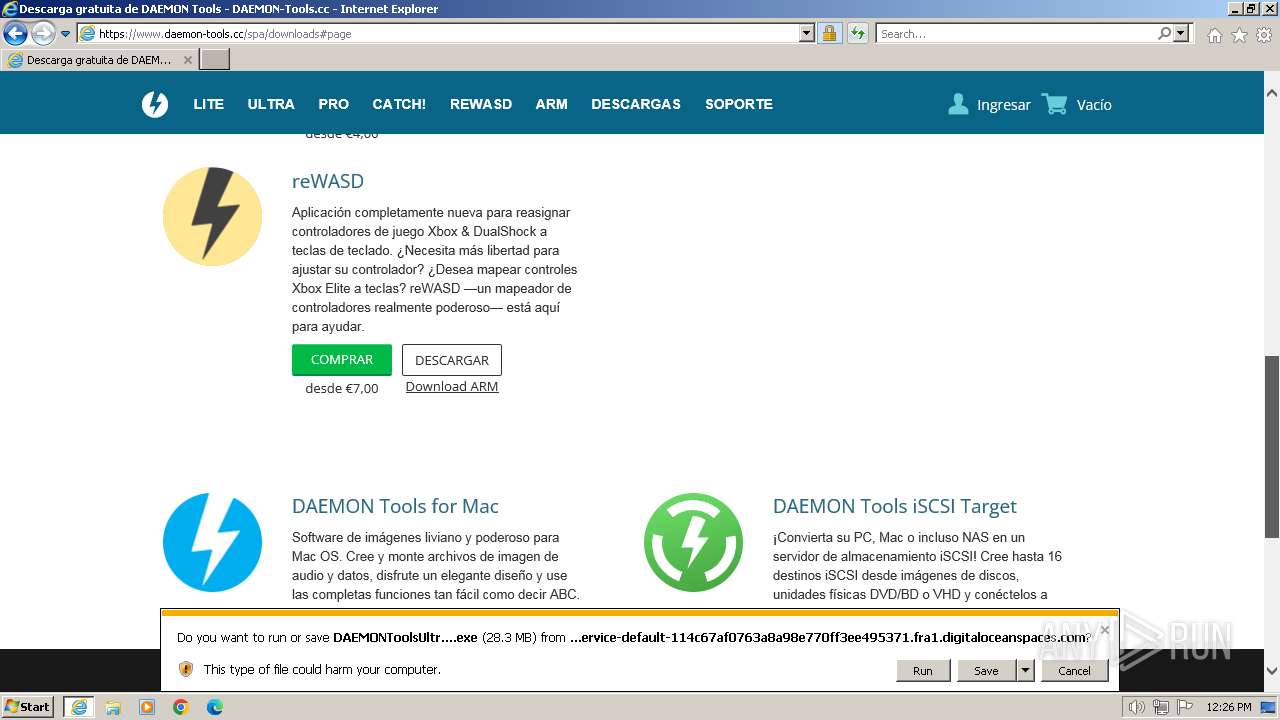The image size is (1280, 720).
Task: Open the ARM menu item
Action: coord(551,104)
